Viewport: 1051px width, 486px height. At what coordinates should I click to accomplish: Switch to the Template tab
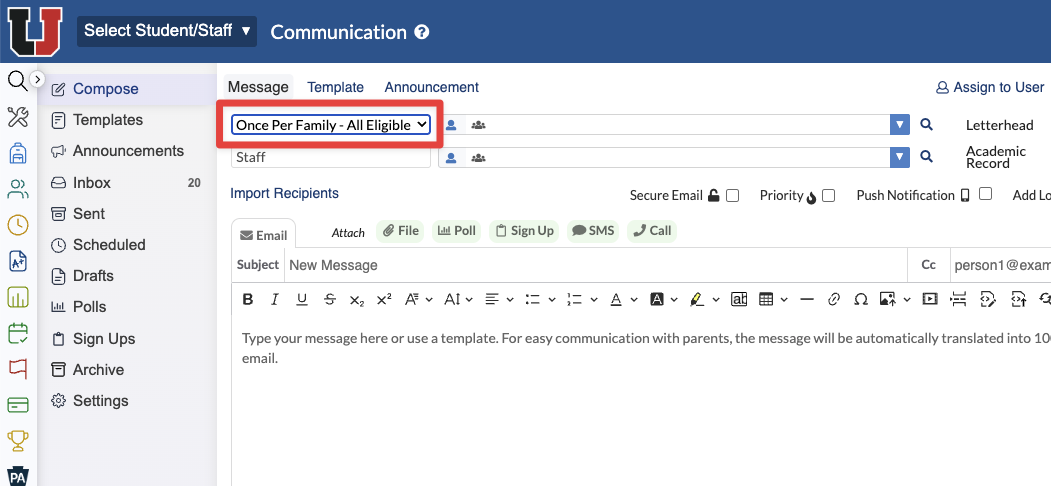[x=335, y=87]
